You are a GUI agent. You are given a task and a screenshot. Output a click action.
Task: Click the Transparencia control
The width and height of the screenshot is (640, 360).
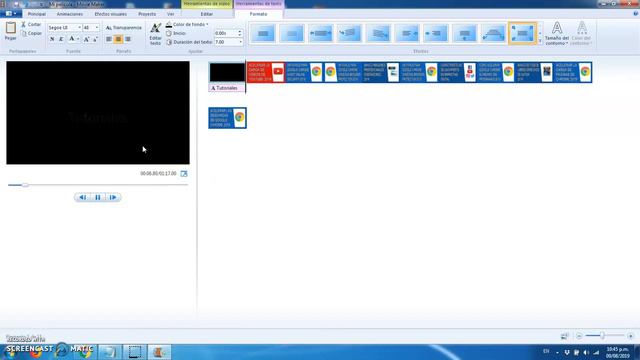tap(124, 28)
